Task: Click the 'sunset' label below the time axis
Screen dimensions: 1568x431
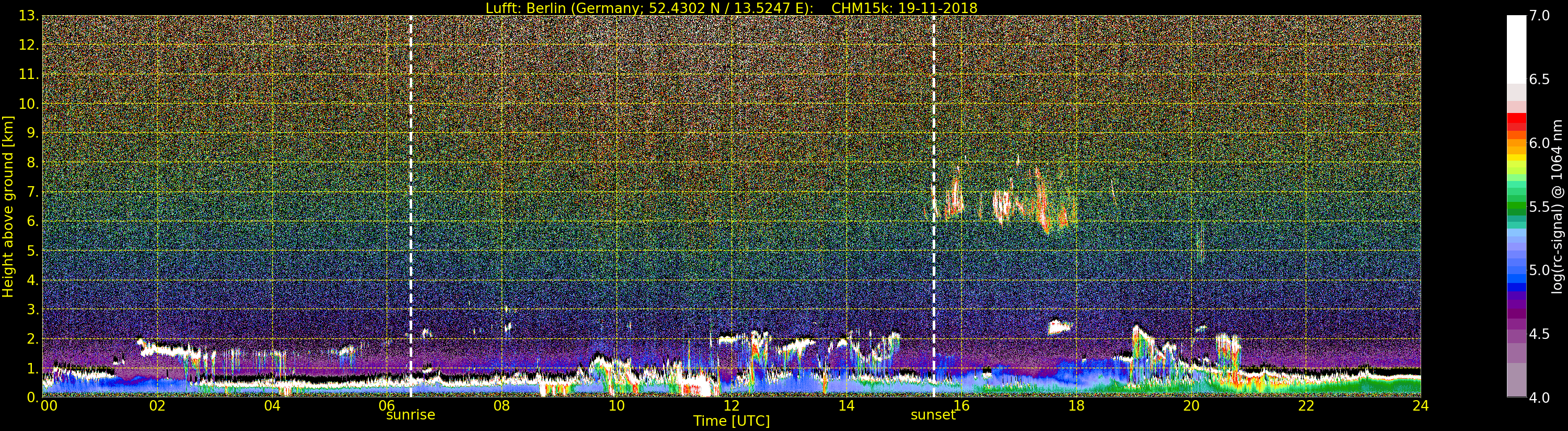Action: pos(933,415)
